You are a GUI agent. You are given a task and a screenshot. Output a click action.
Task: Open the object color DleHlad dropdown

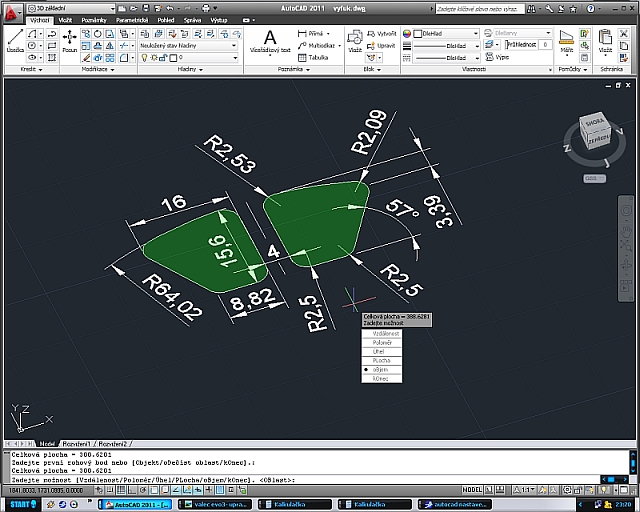445,33
